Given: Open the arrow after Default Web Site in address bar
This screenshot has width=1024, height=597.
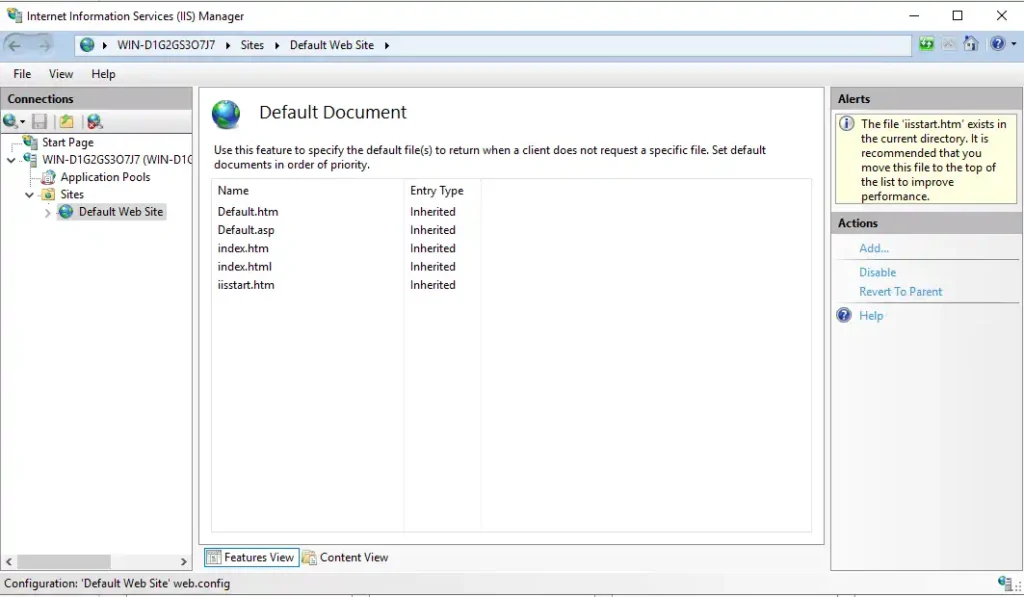Looking at the screenshot, I should (387, 45).
